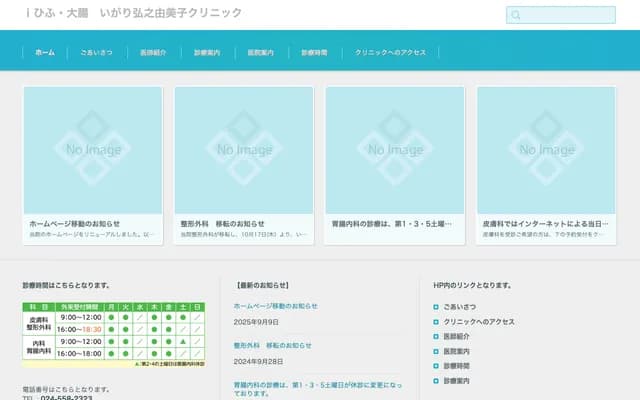Open the No Image thumbnail above 皮膚科ではインターネット card
Viewport: 640px width, 400px height.
pos(546,150)
